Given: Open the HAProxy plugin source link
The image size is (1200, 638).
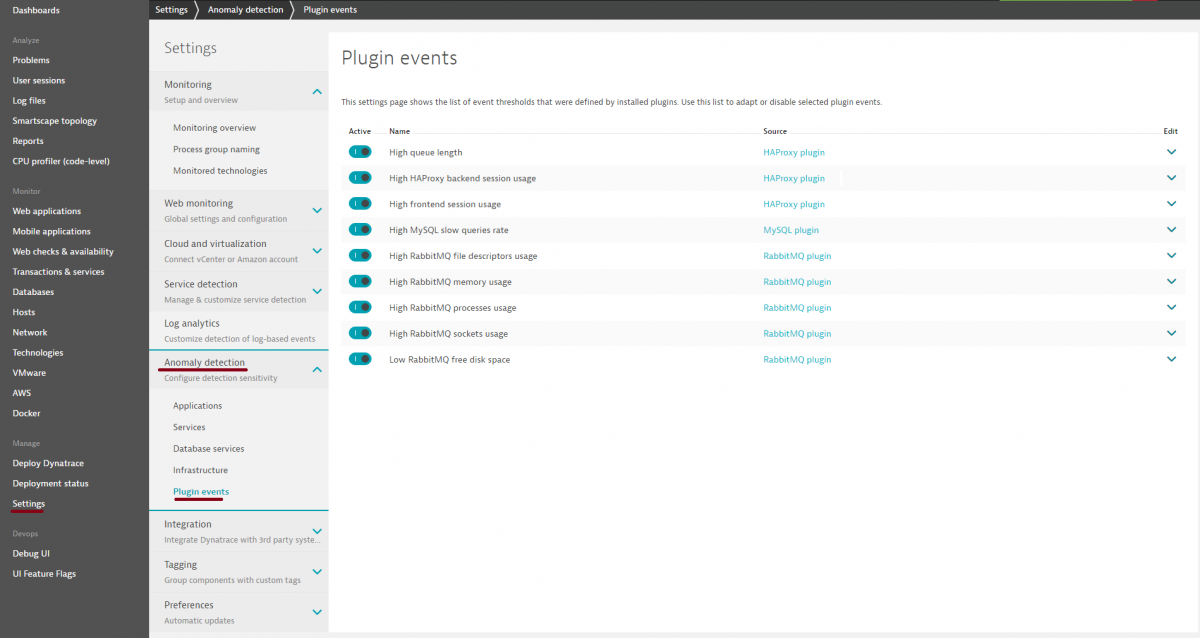Looking at the screenshot, I should point(793,151).
